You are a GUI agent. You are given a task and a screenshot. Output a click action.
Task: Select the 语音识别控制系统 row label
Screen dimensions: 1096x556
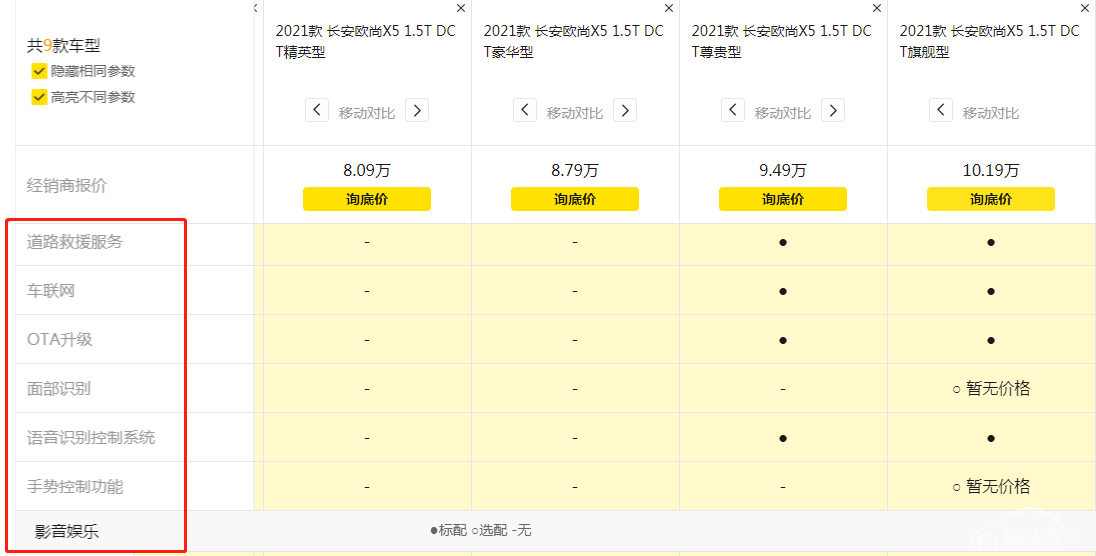coord(91,438)
